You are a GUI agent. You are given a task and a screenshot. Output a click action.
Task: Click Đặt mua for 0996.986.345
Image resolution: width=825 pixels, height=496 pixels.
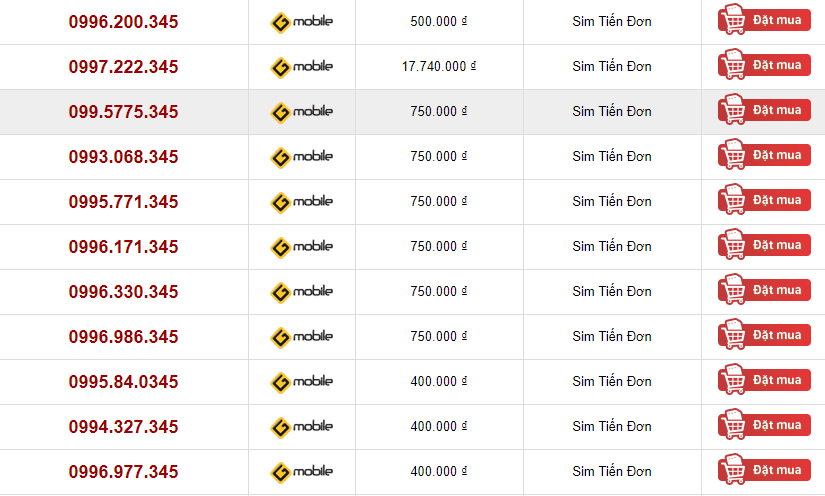(764, 335)
